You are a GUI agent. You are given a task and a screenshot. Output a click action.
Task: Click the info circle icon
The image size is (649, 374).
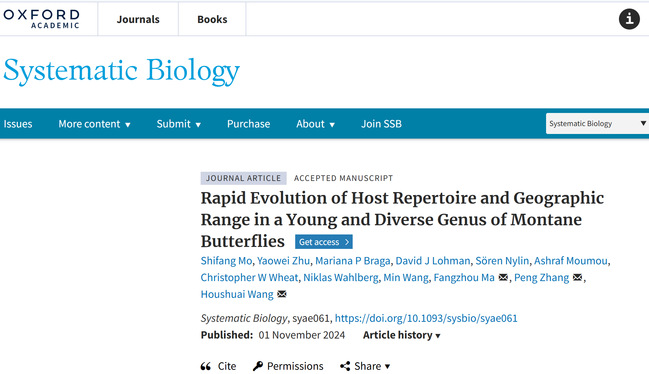tap(629, 19)
